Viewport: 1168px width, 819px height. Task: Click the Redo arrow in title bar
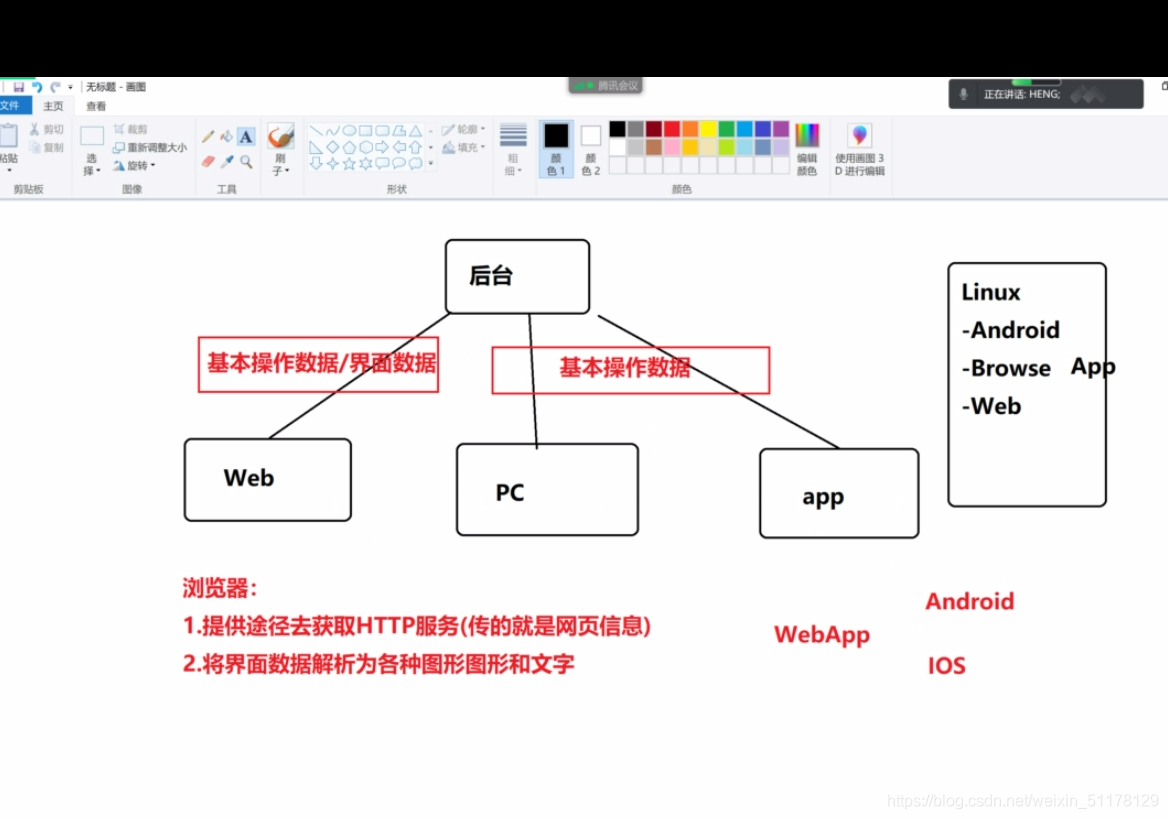click(55, 87)
